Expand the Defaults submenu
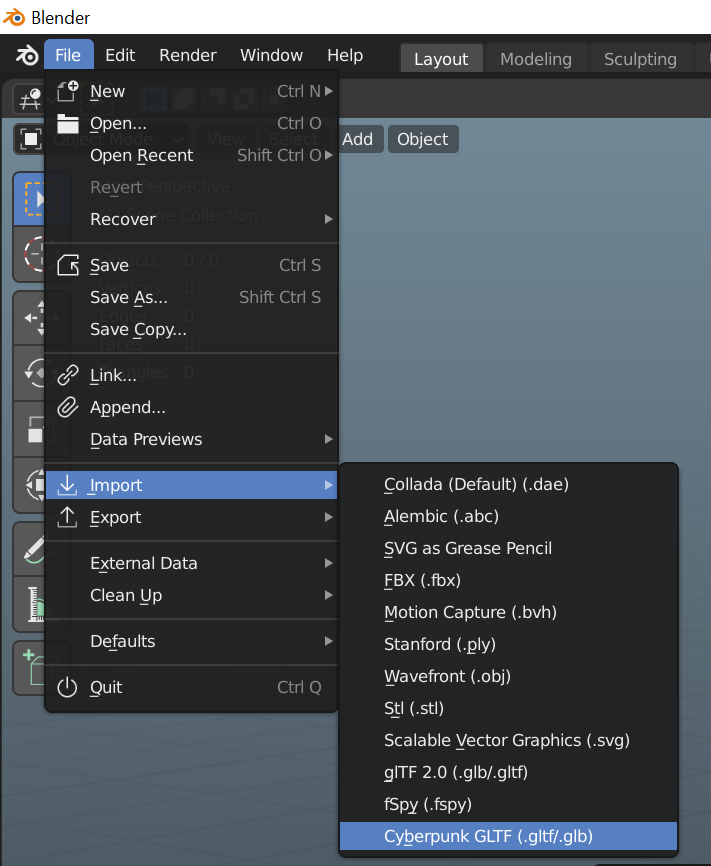The height and width of the screenshot is (866, 711). (191, 641)
